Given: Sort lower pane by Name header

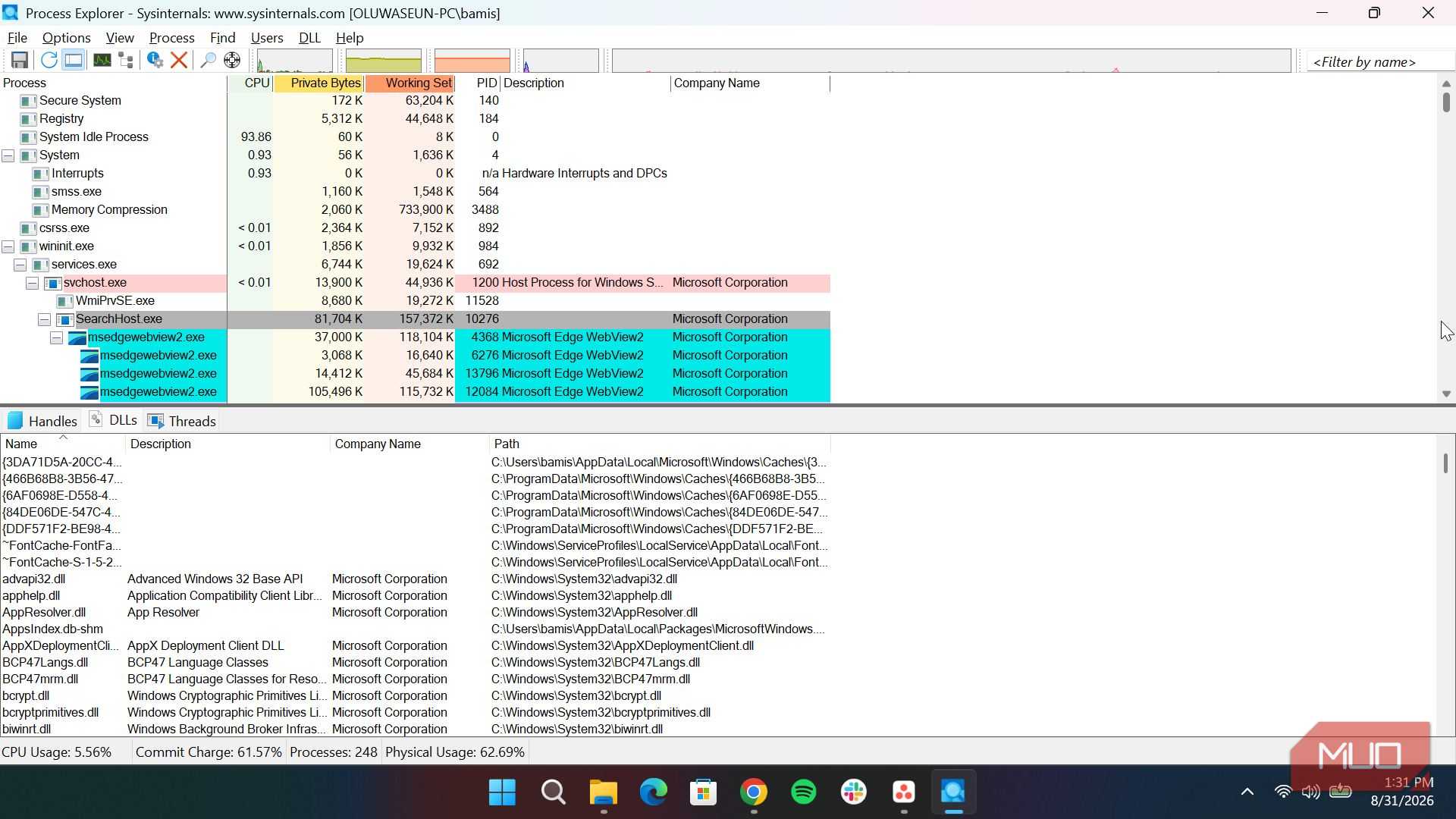Looking at the screenshot, I should tap(63, 444).
